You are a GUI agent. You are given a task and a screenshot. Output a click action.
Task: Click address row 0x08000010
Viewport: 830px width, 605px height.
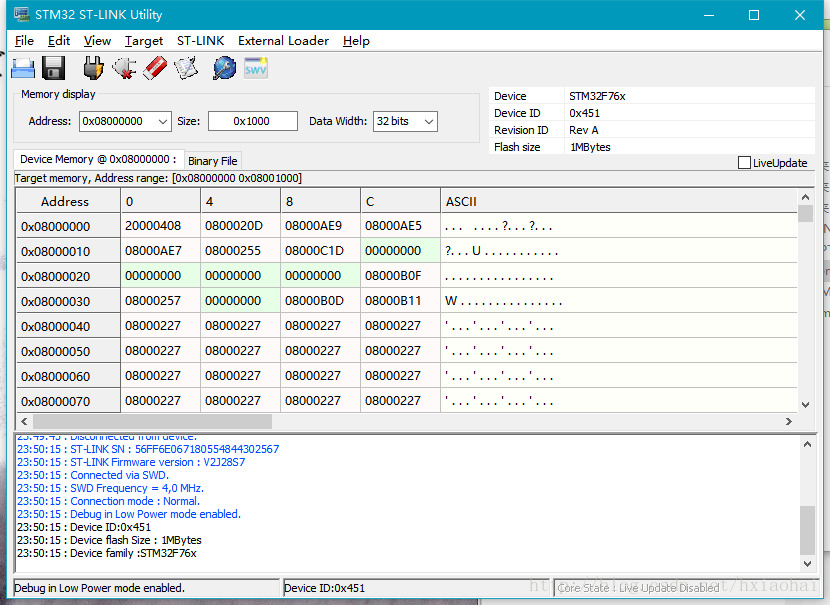point(68,251)
